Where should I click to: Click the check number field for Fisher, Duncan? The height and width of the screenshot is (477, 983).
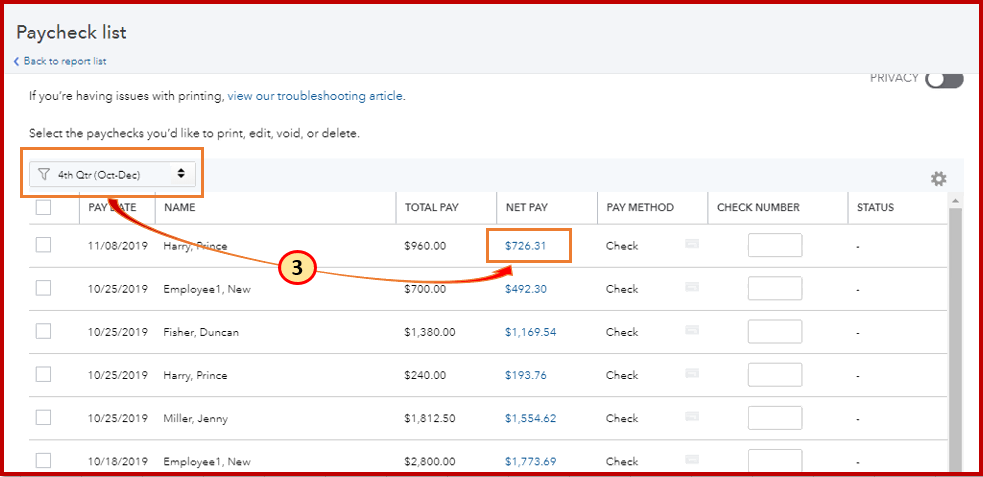(x=775, y=331)
